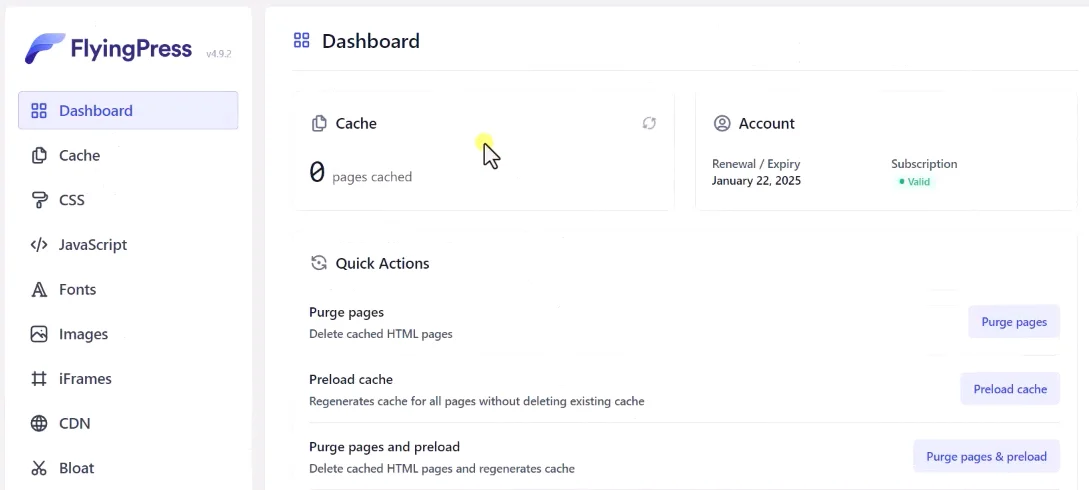The height and width of the screenshot is (490, 1089).
Task: Click the CSS paint roller icon
Action: coord(39,200)
